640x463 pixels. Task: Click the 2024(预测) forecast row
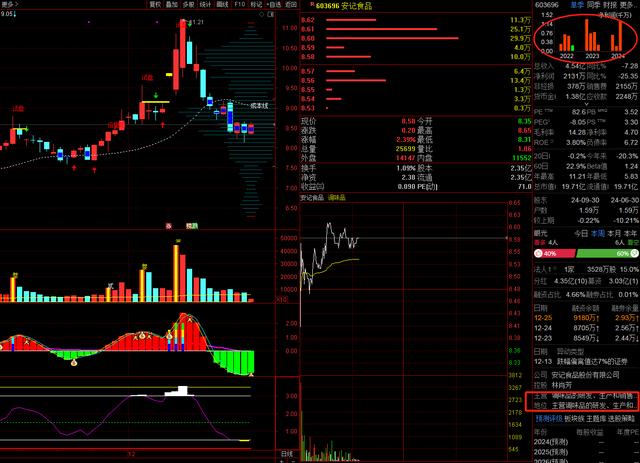tap(586, 442)
